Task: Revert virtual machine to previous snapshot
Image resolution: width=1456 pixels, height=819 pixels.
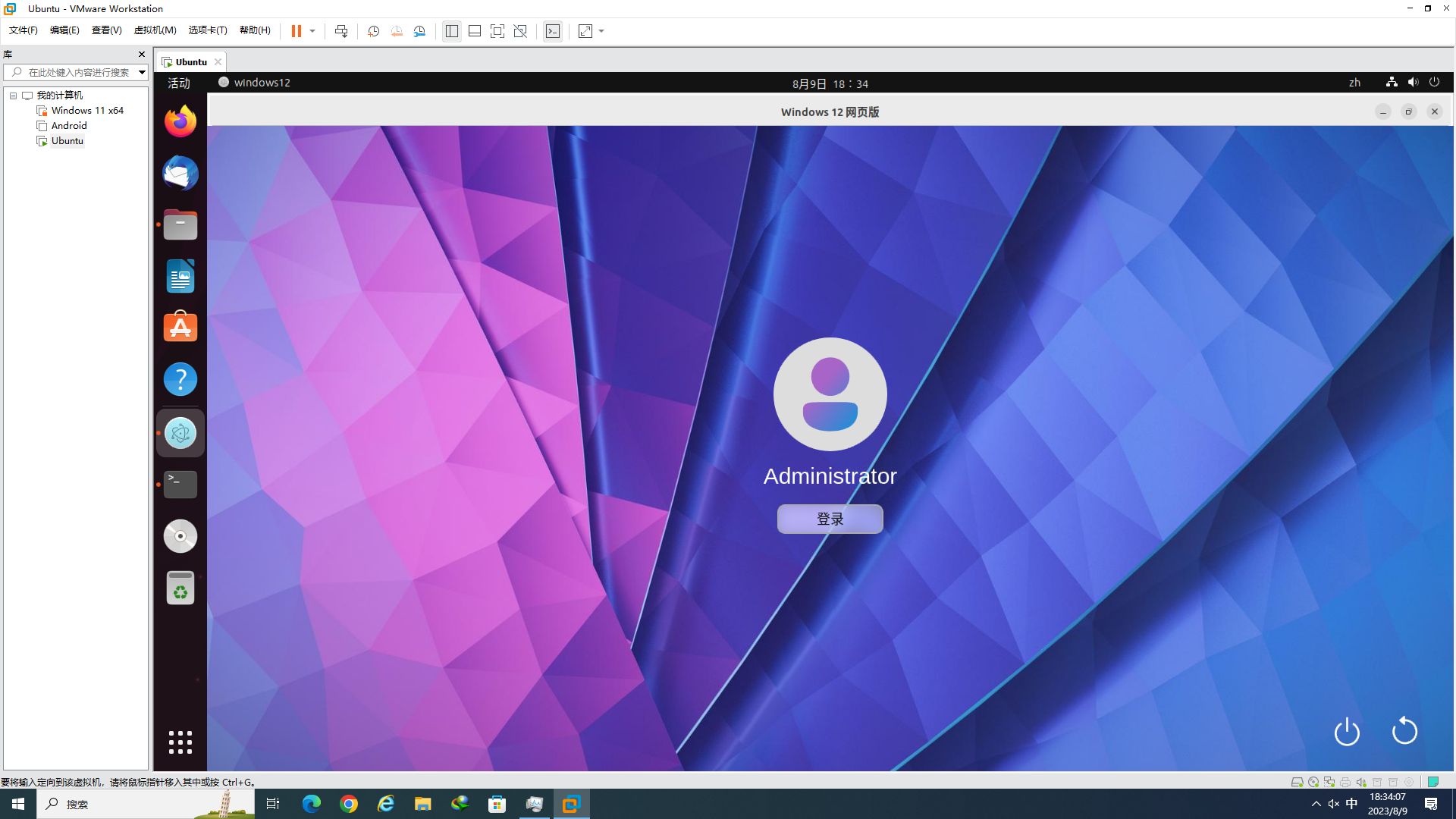Action: click(397, 31)
